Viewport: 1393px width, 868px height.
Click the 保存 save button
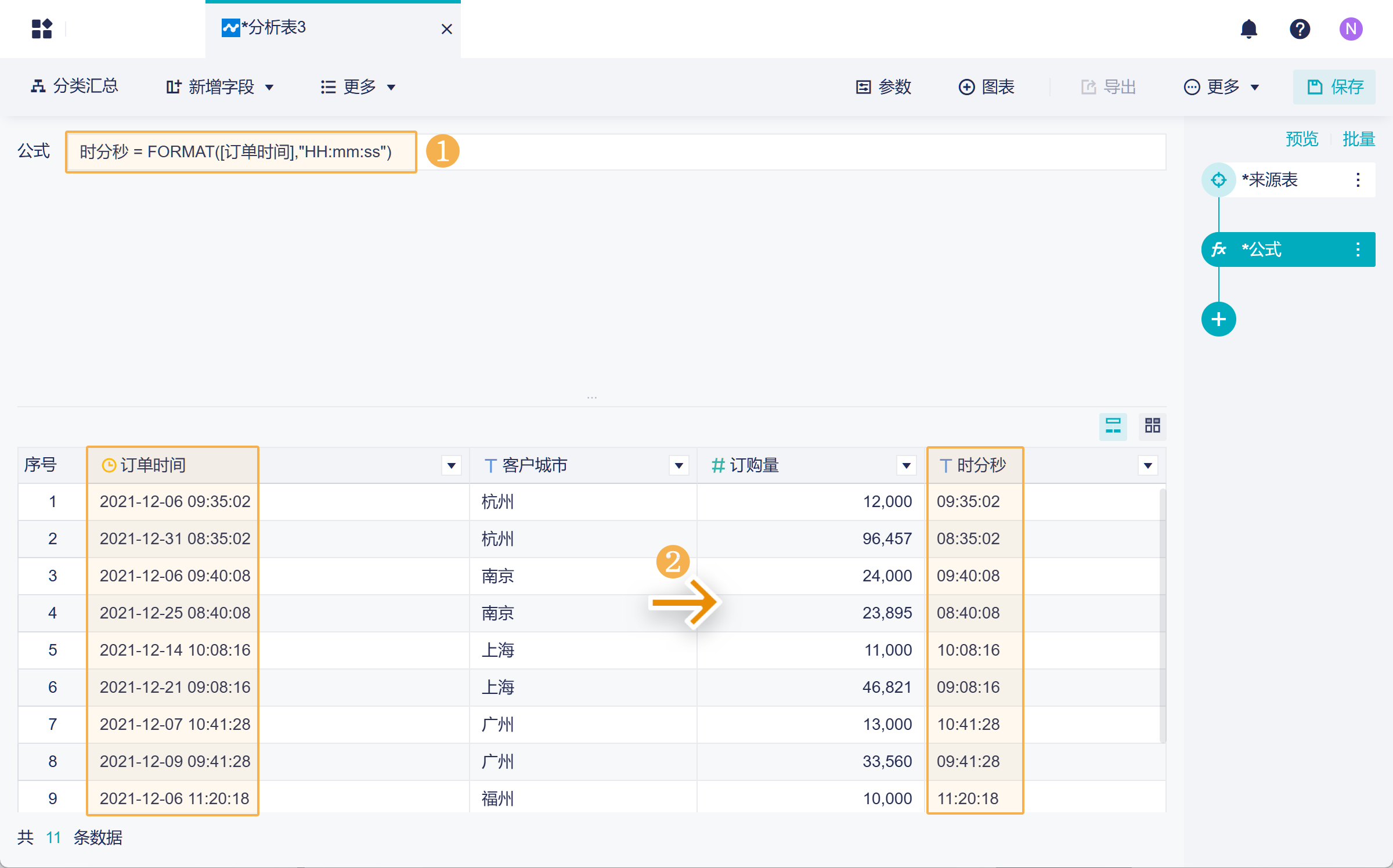coord(1334,87)
